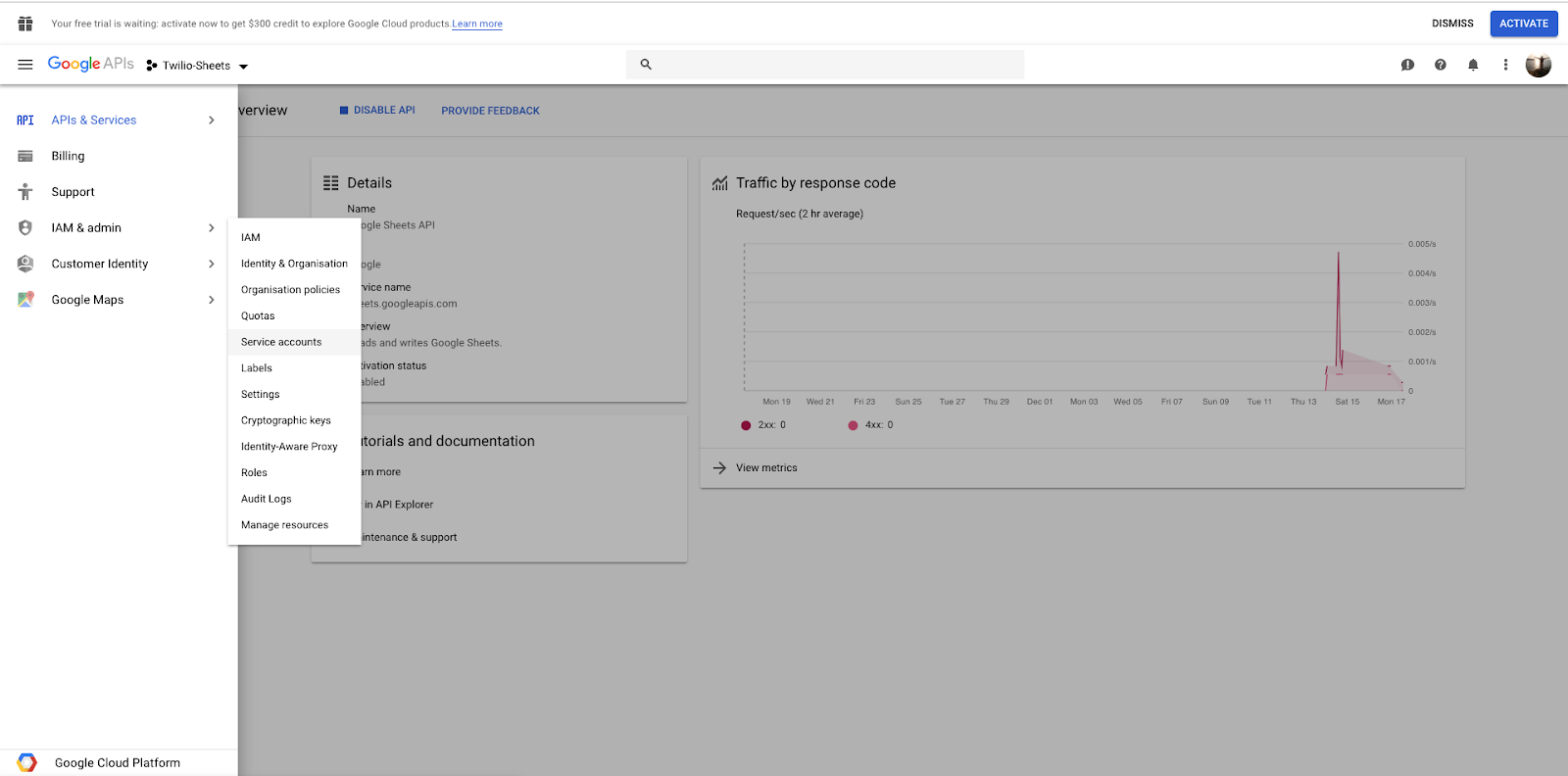Open the notifications bell
Viewport: 1568px width, 776px height.
(1473, 65)
